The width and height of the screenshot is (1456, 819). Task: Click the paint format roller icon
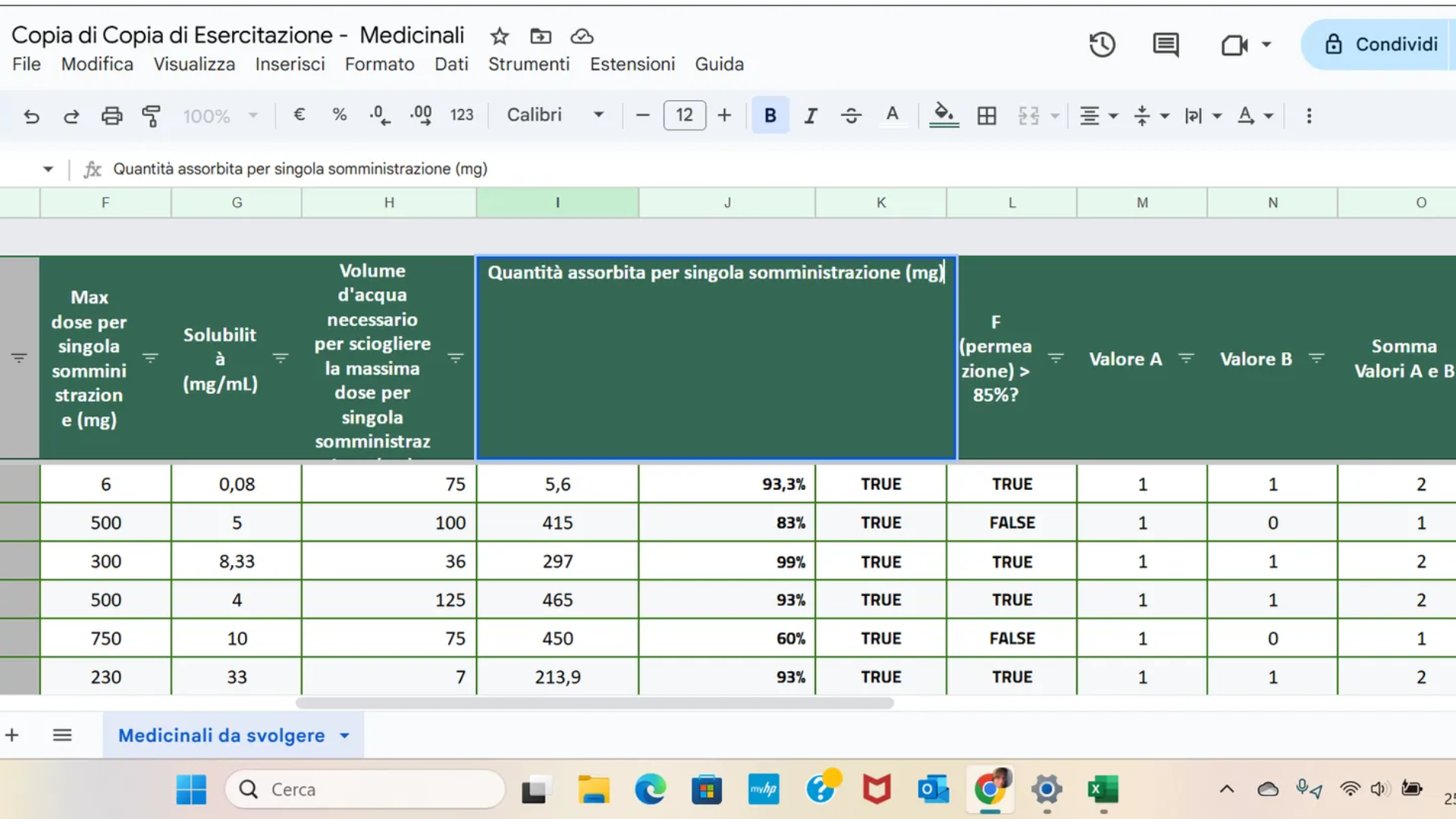pos(151,115)
